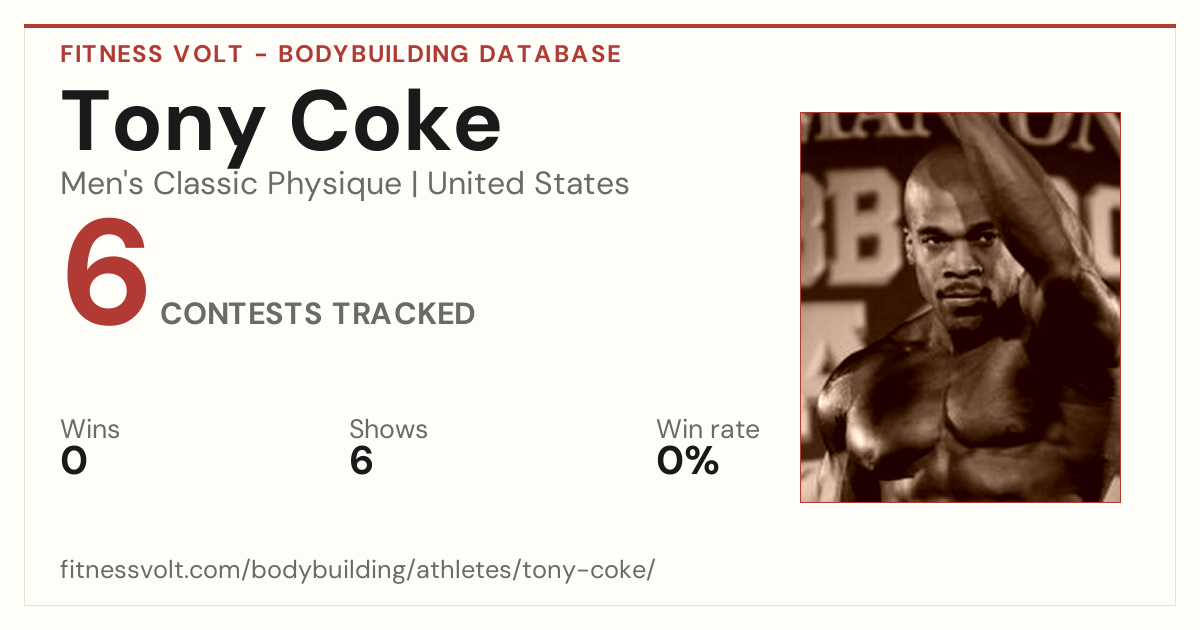The height and width of the screenshot is (630, 1200).
Task: Click the Men's Classic Physique division text
Action: pyautogui.click(x=232, y=184)
